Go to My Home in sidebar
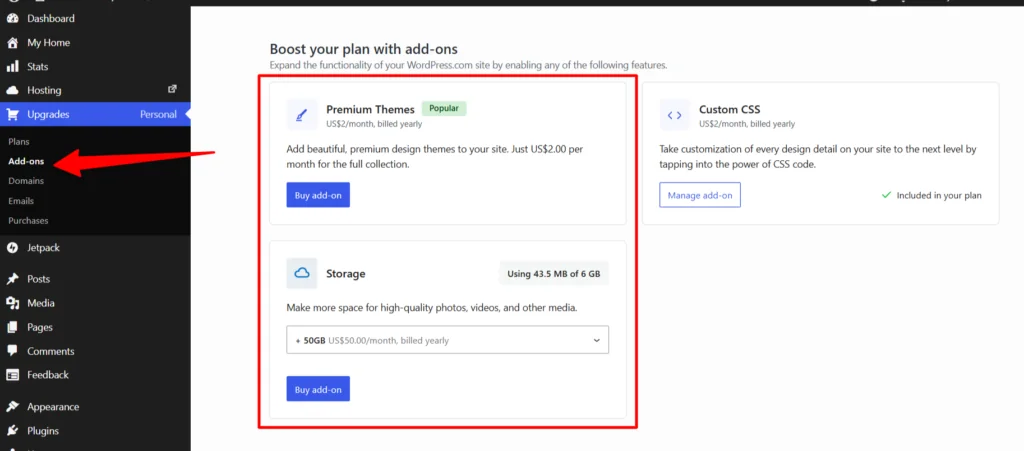Viewport: 1024px width, 451px height. [x=95, y=42]
